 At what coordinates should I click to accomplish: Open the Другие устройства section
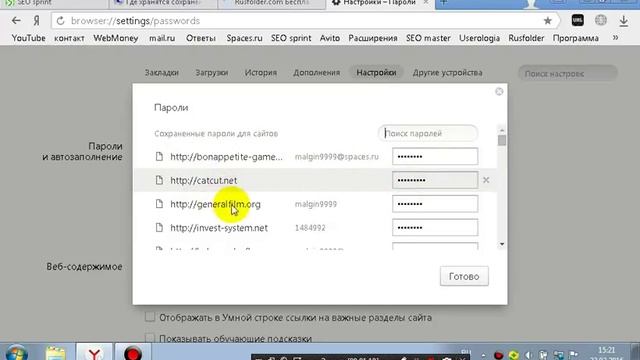coord(447,73)
